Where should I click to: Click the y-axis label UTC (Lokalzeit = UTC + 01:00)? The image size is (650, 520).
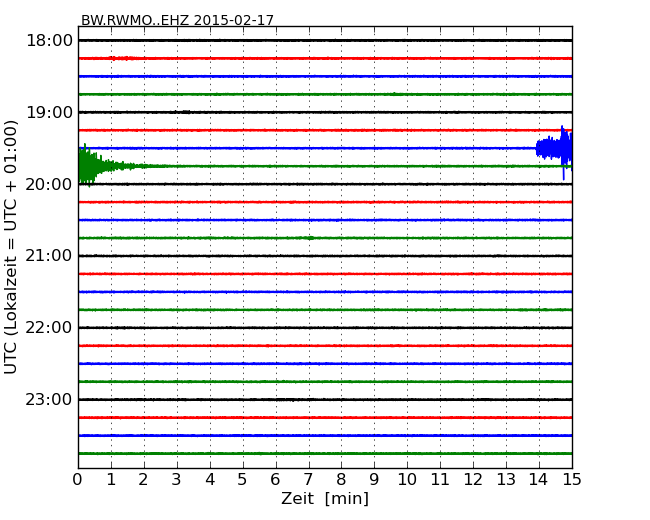coord(11,247)
